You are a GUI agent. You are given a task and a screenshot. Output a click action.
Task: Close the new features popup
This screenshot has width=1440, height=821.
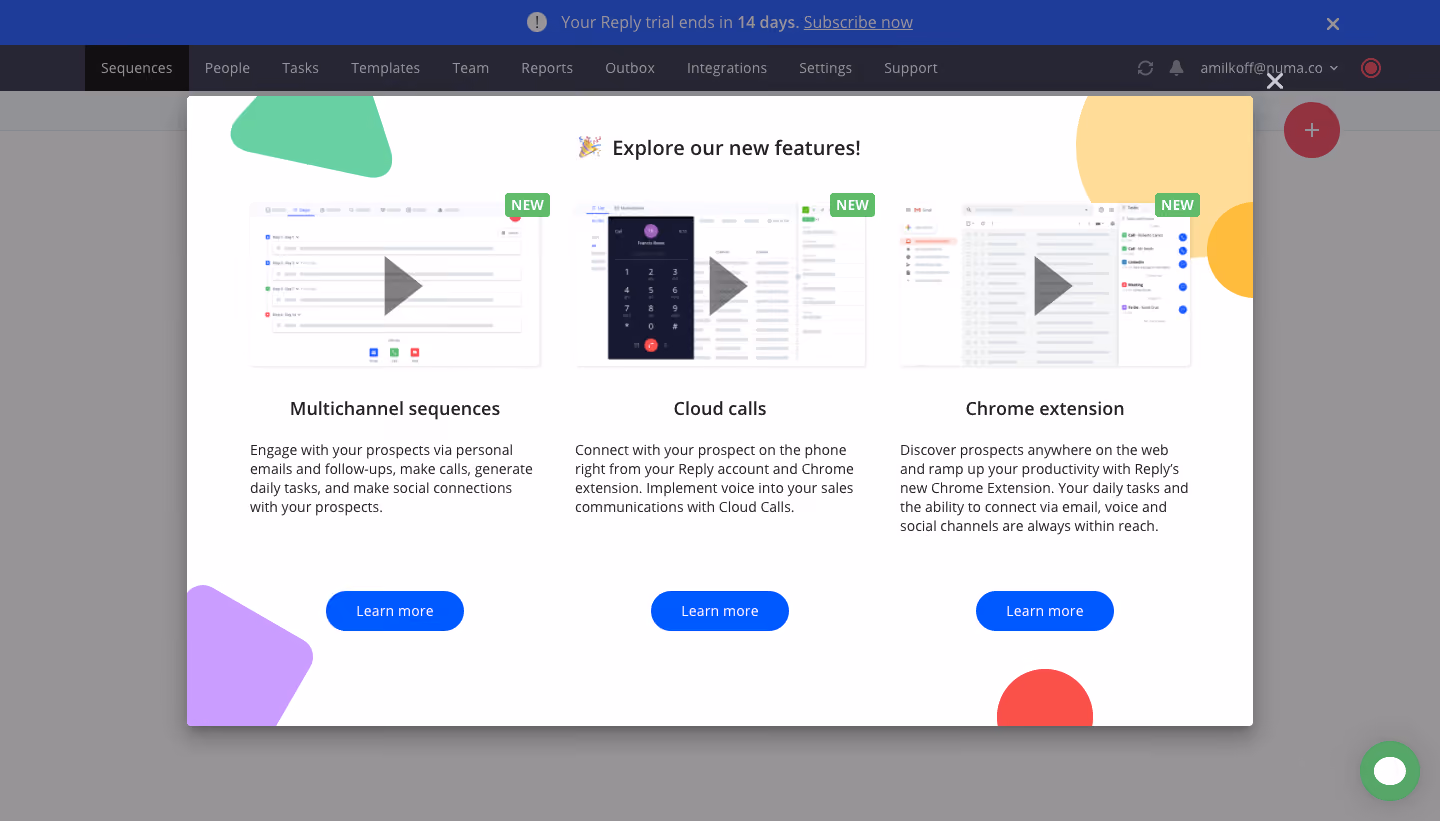pos(1275,81)
